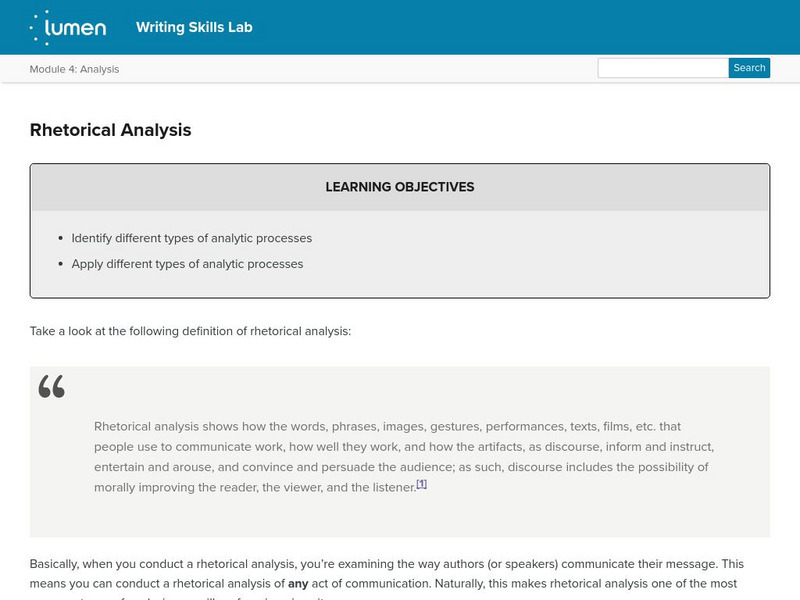Focus the search text field

tap(662, 68)
